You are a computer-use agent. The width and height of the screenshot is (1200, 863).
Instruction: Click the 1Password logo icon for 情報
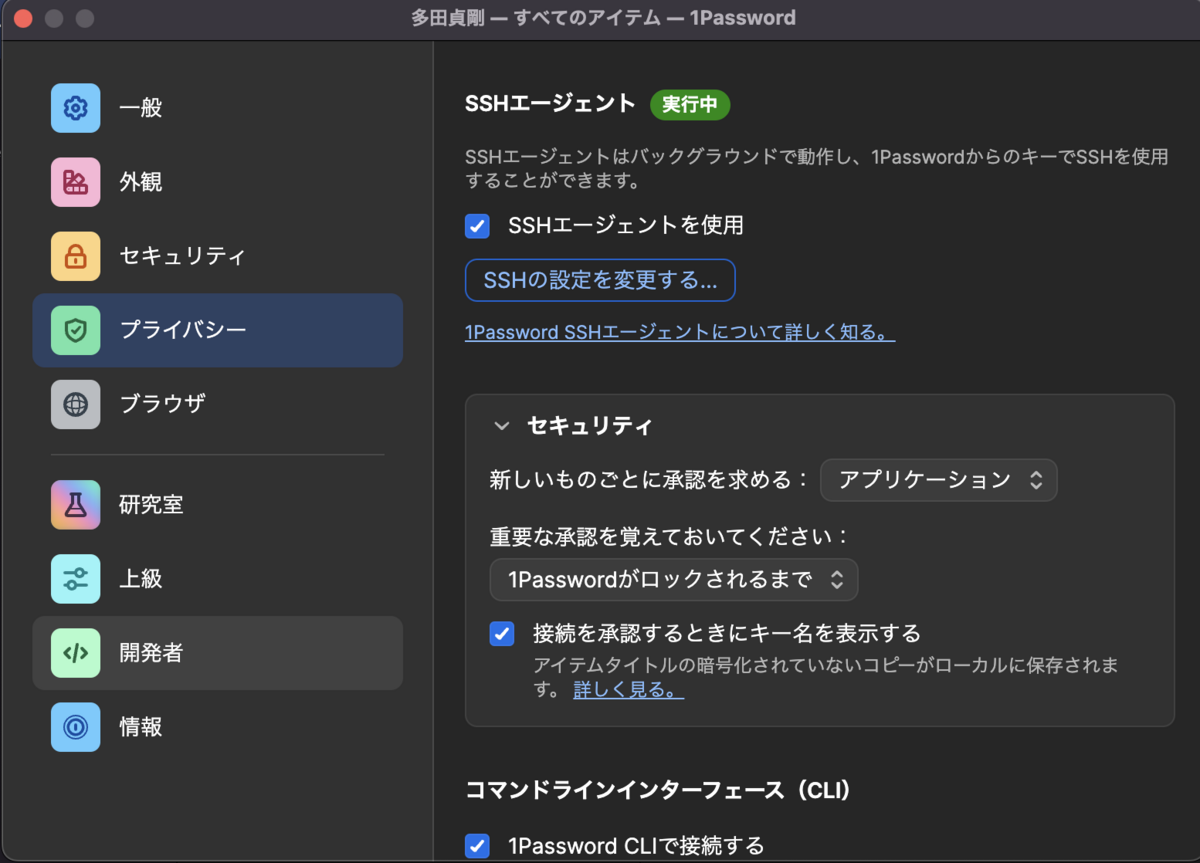point(75,727)
